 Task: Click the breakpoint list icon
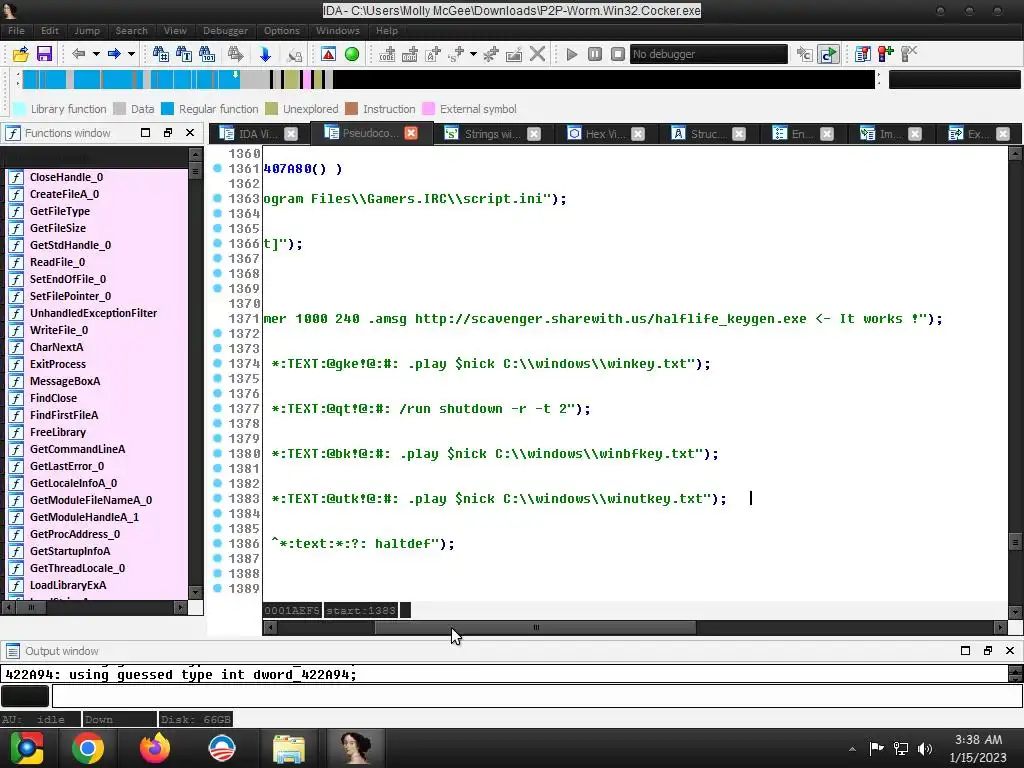(863, 54)
